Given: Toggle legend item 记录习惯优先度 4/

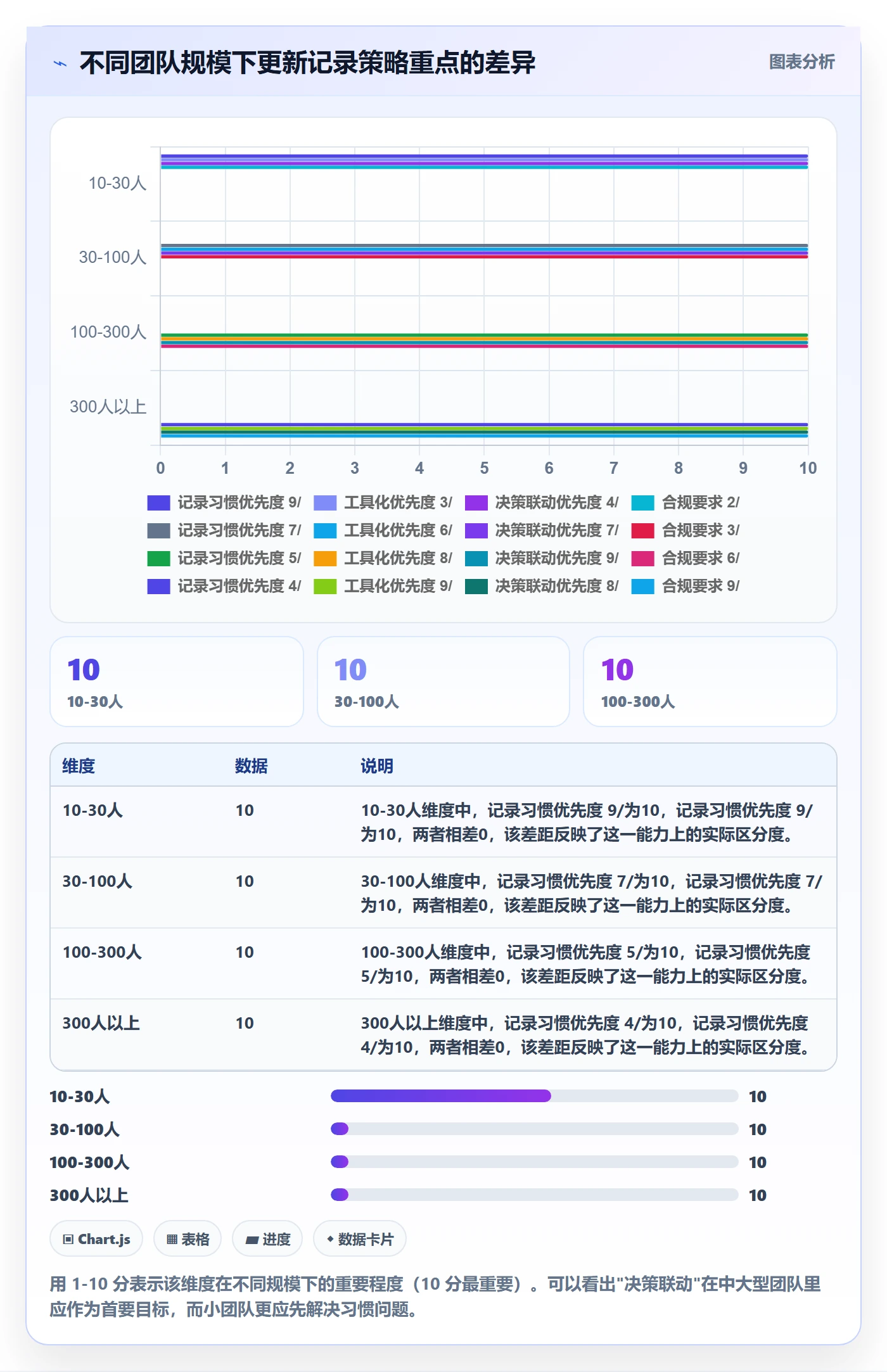Looking at the screenshot, I should coord(224,587).
